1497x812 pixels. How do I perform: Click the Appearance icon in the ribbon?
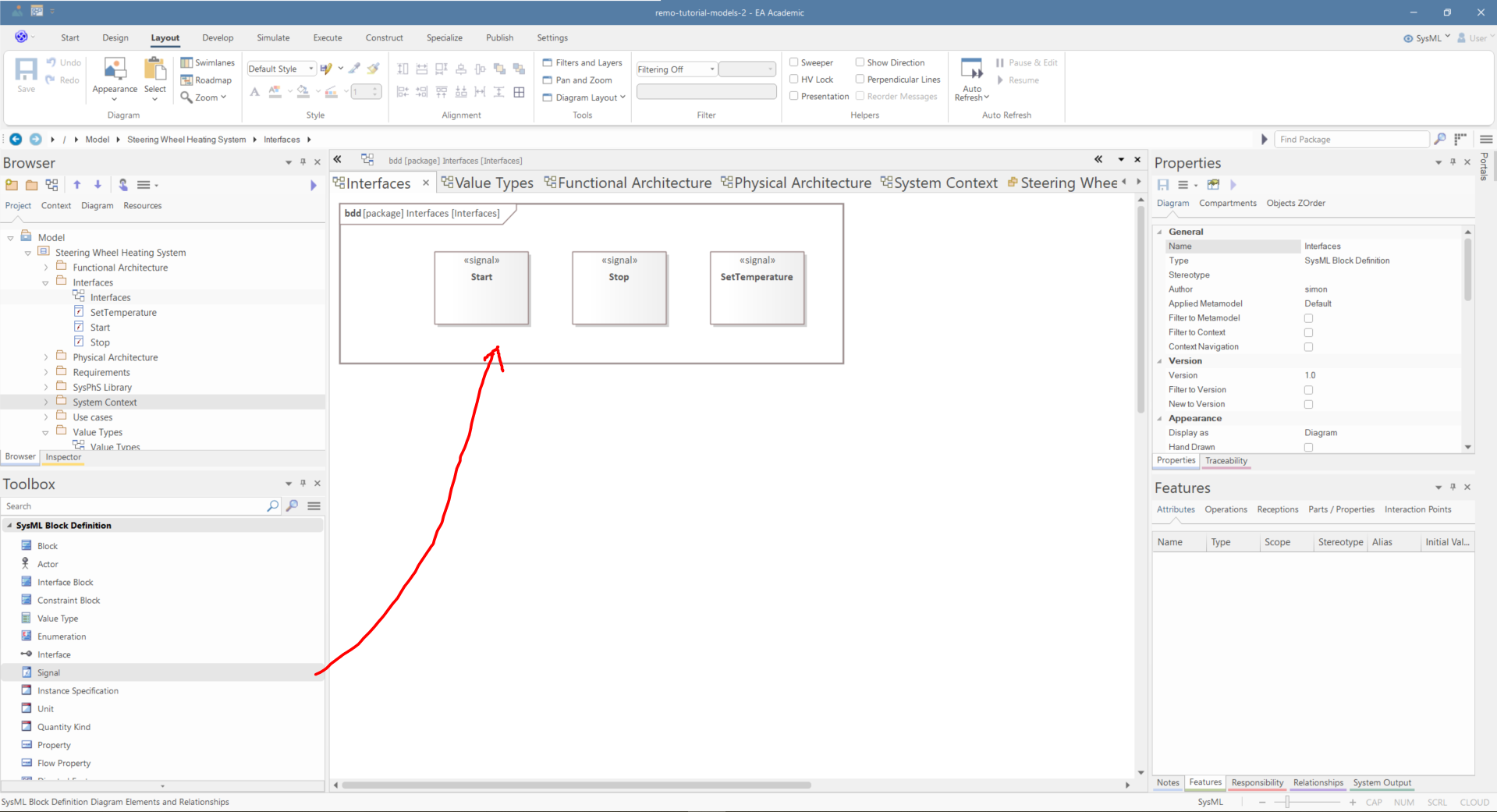pyautogui.click(x=115, y=70)
